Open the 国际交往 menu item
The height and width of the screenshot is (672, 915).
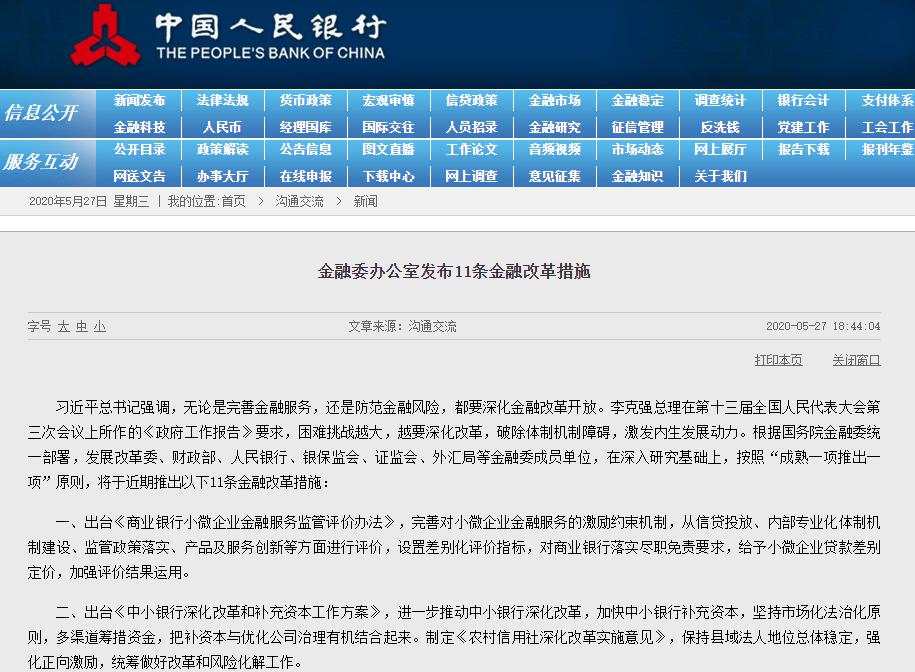point(388,127)
